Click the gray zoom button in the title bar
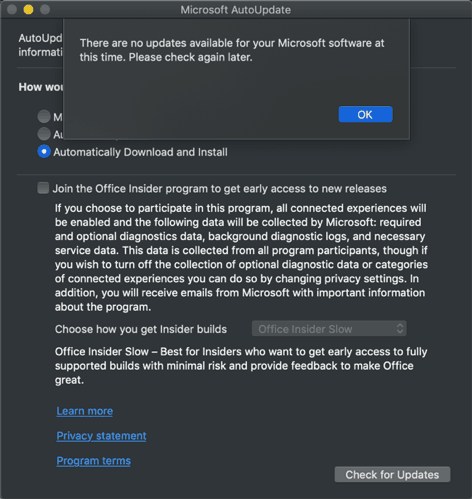Image resolution: width=472 pixels, height=499 pixels. click(x=45, y=9)
